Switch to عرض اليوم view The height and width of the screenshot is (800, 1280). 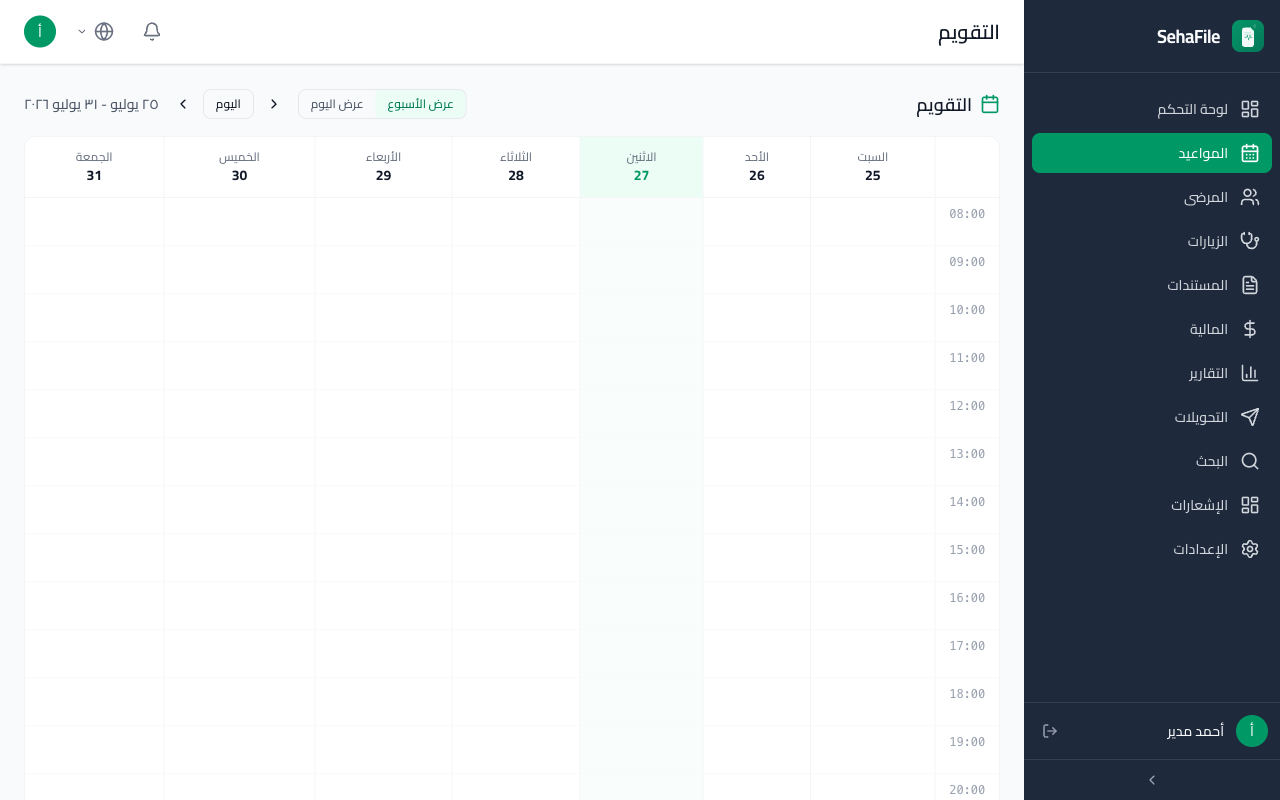[337, 104]
